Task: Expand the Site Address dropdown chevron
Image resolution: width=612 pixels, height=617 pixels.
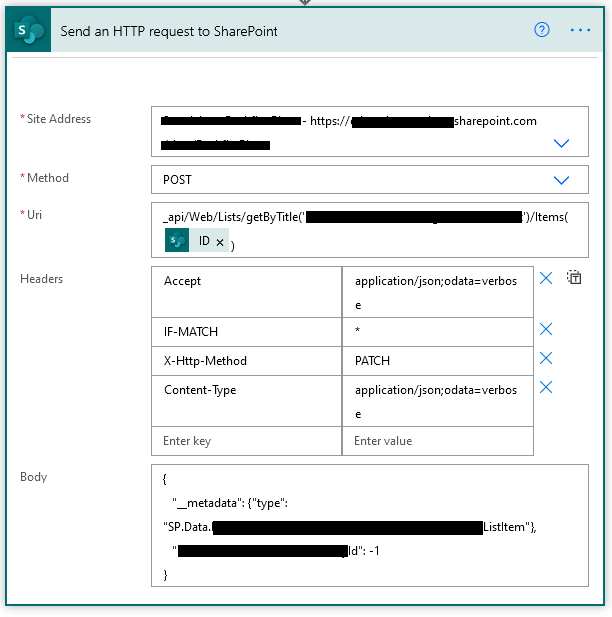Action: click(x=561, y=143)
